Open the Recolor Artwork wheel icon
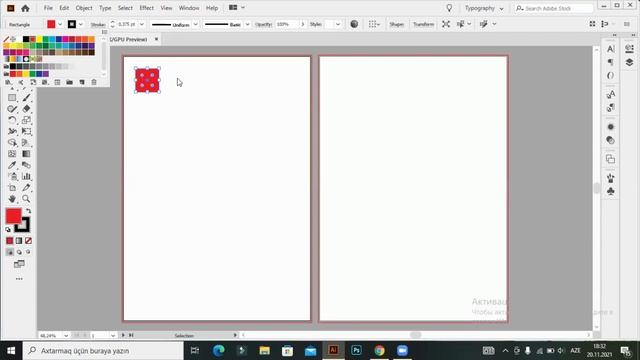Image resolution: width=640 pixels, height=360 pixels. (354, 24)
